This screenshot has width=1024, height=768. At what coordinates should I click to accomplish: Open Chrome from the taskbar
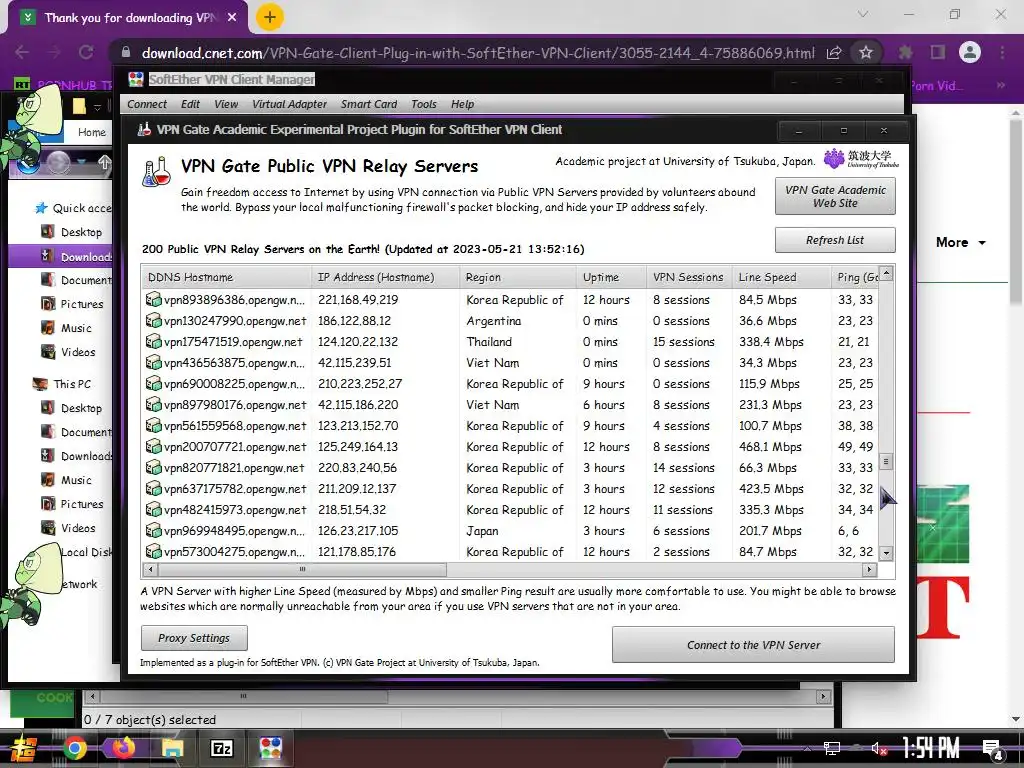pyautogui.click(x=74, y=748)
